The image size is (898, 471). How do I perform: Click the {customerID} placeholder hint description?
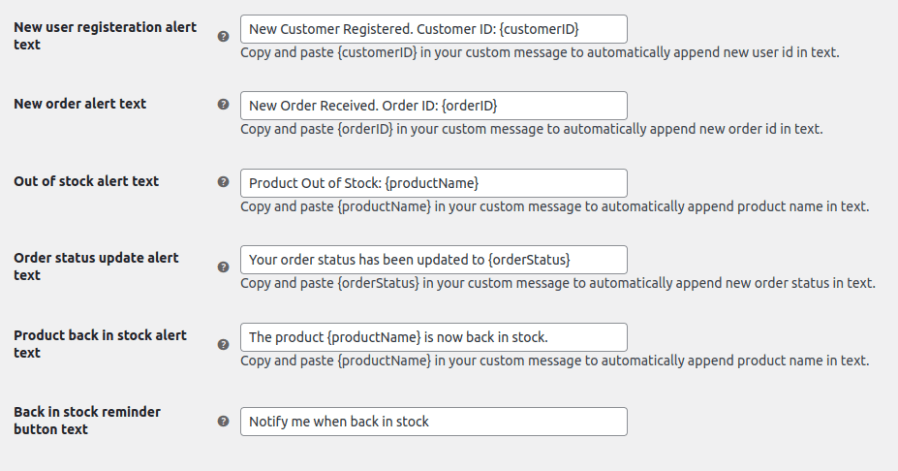540,52
